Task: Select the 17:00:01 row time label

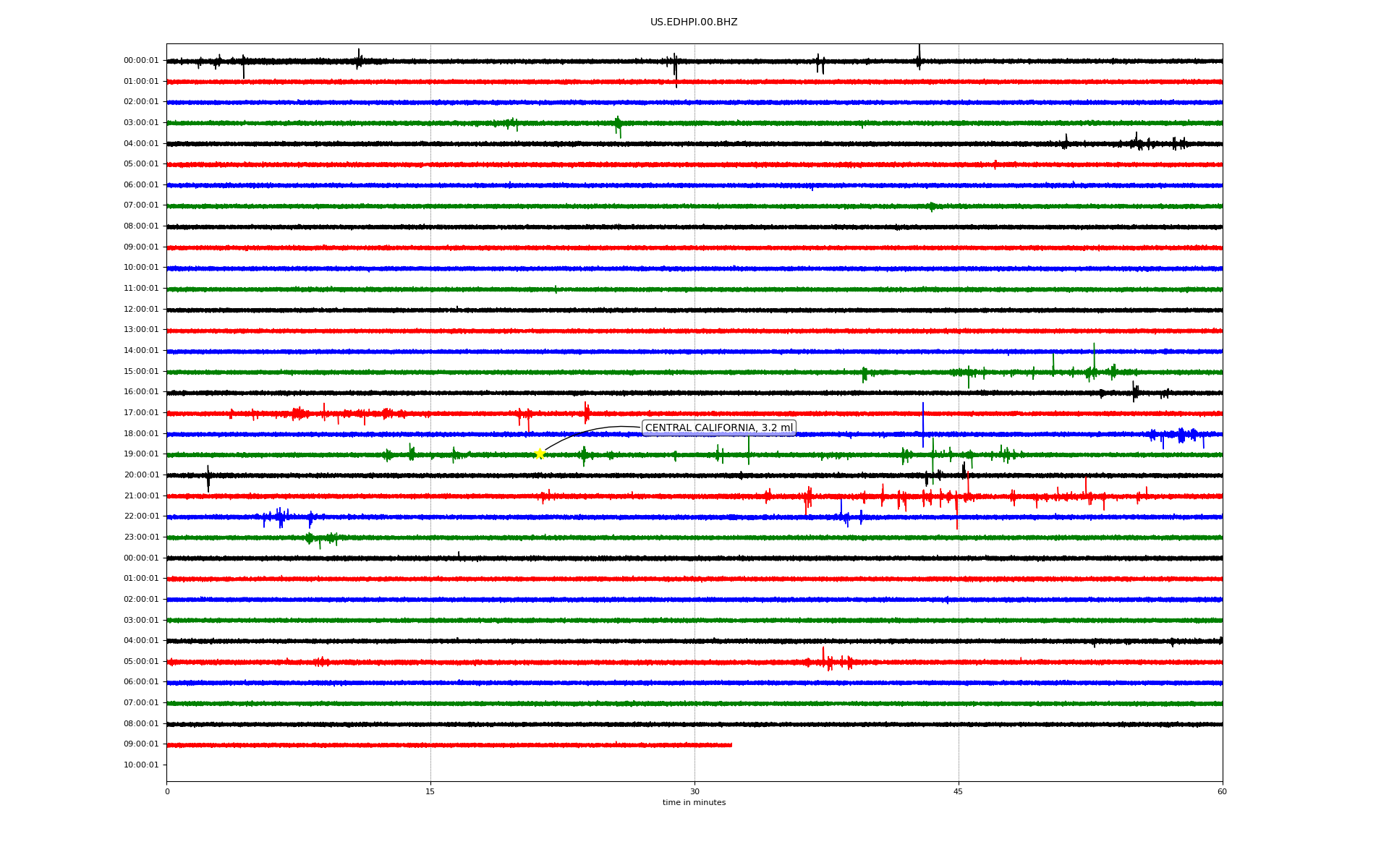Action: coord(141,413)
